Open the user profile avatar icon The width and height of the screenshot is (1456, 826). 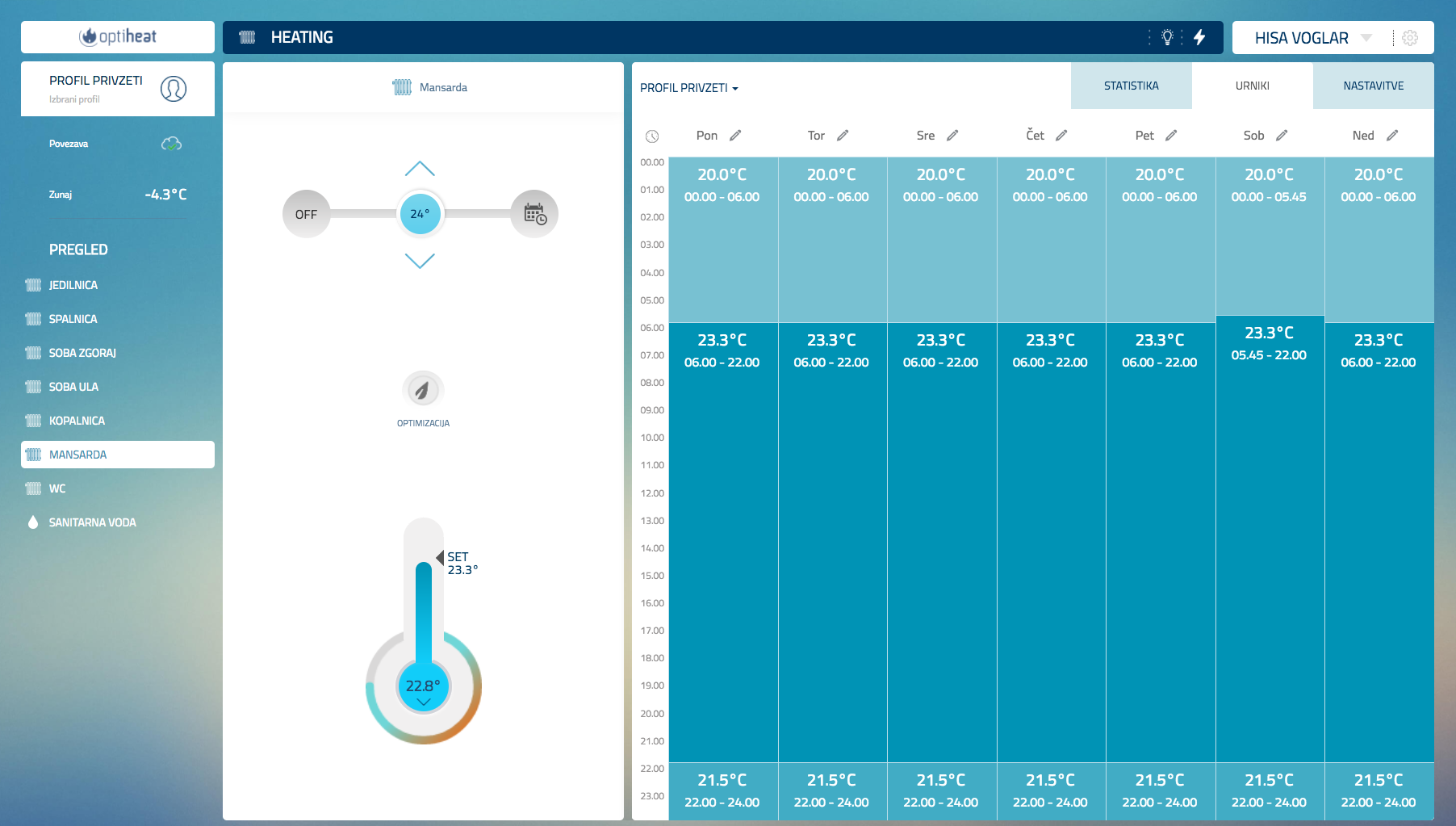pyautogui.click(x=174, y=89)
